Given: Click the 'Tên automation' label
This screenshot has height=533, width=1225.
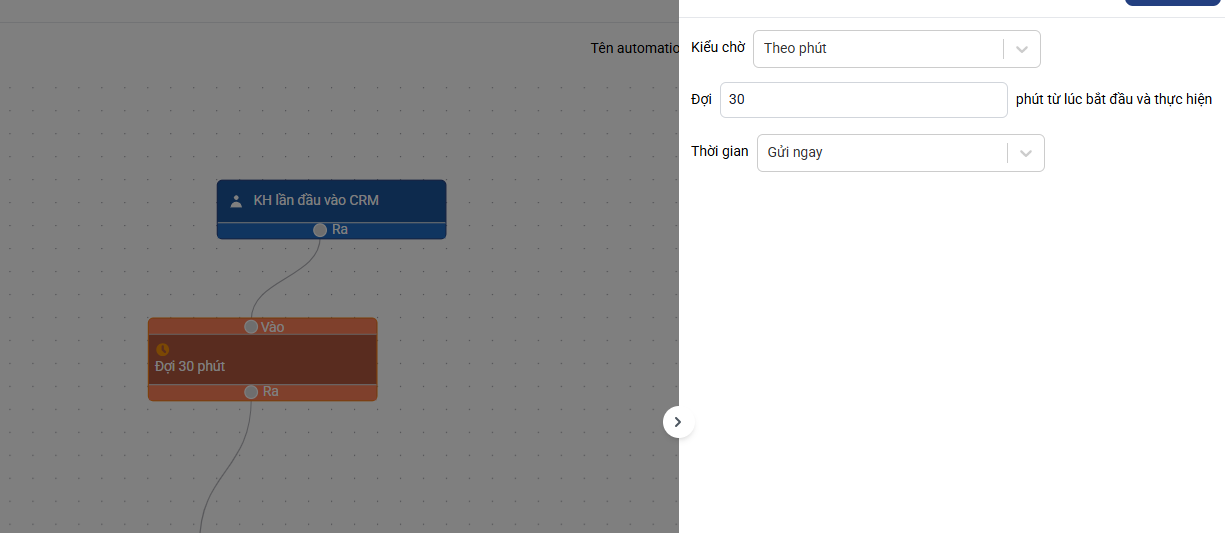Looking at the screenshot, I should (634, 48).
